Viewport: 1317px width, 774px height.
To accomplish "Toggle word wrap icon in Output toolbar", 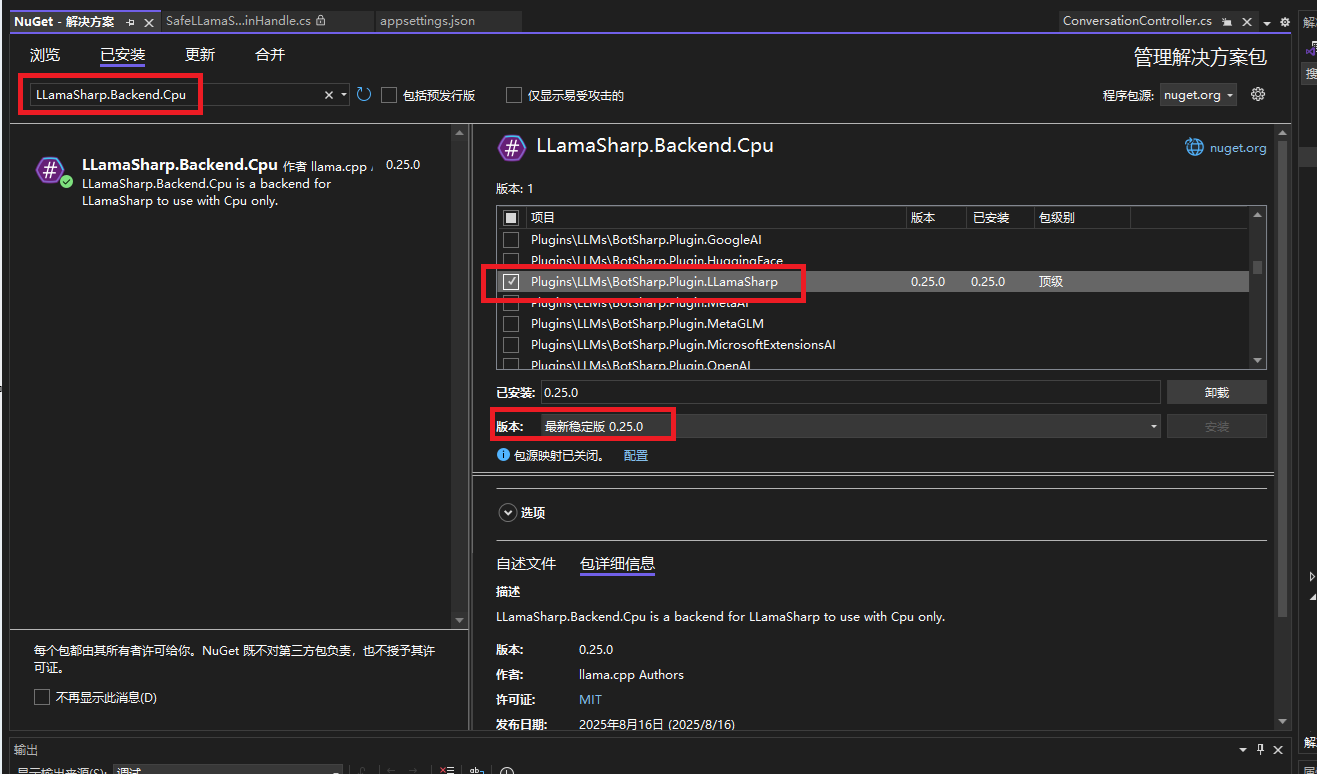I will click(x=477, y=770).
